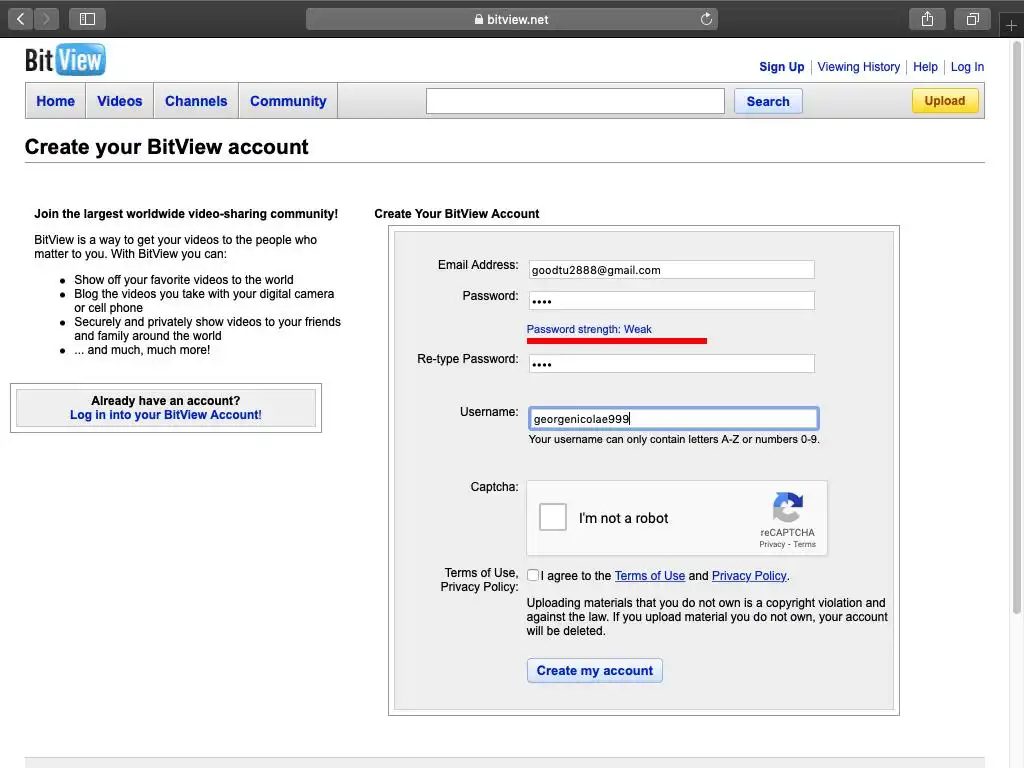
Task: Tick the Terms of Use agreement checkbox
Action: tap(533, 575)
